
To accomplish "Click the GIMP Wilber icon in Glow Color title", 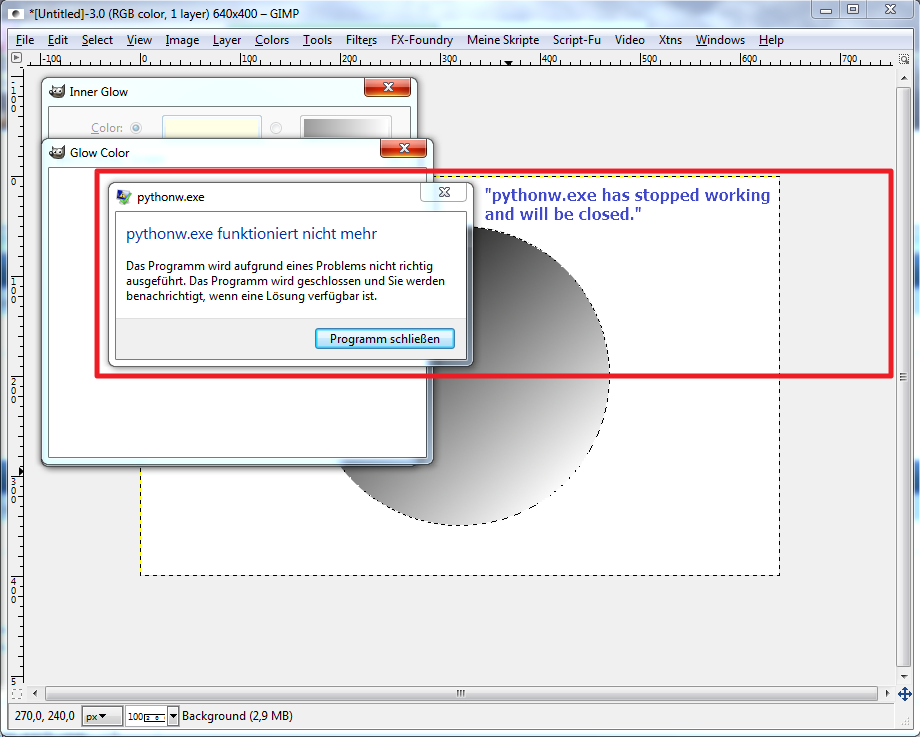I will [x=57, y=152].
